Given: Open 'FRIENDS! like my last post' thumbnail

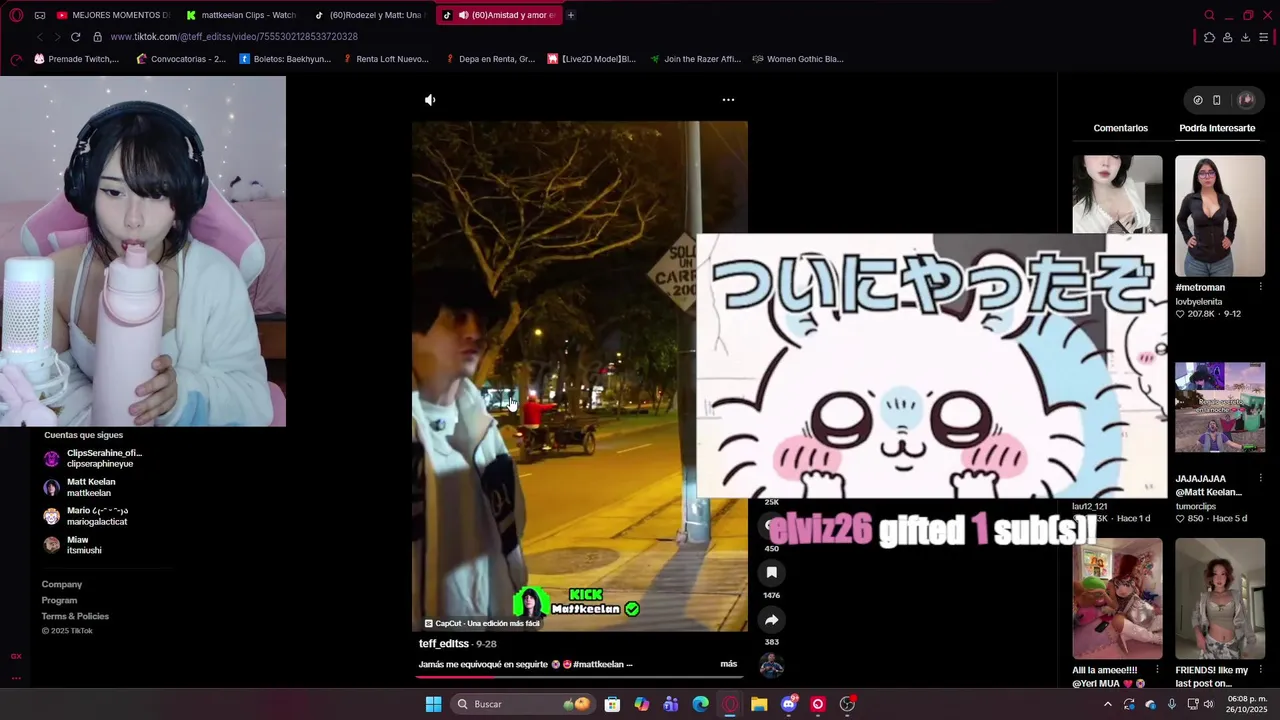Looking at the screenshot, I should 1220,598.
